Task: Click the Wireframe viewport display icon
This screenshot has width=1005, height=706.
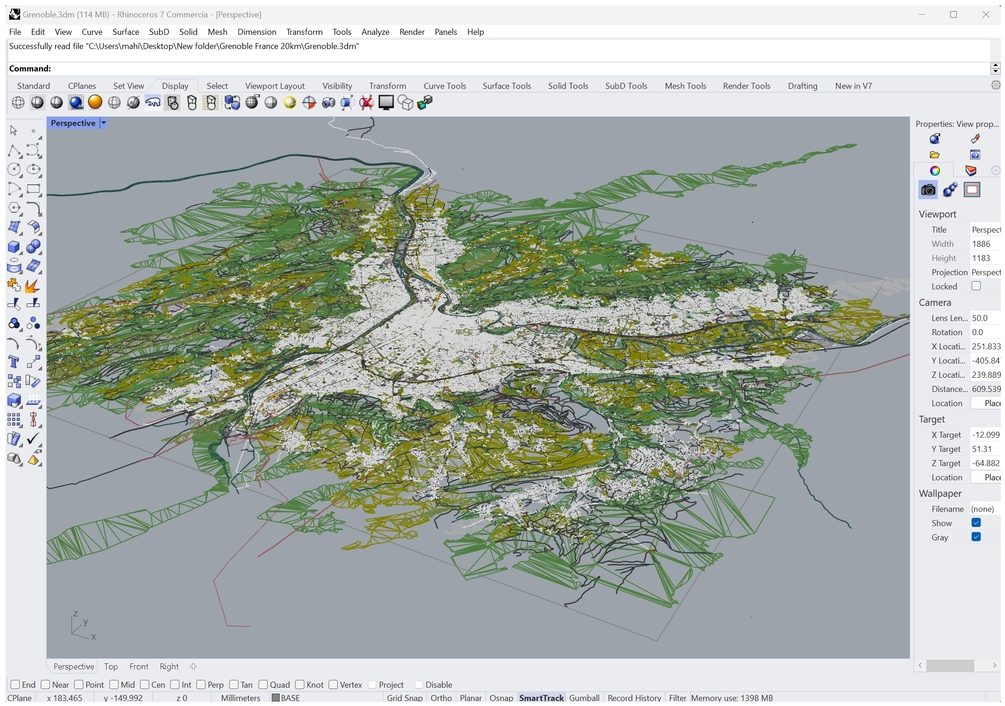Action: 18,103
